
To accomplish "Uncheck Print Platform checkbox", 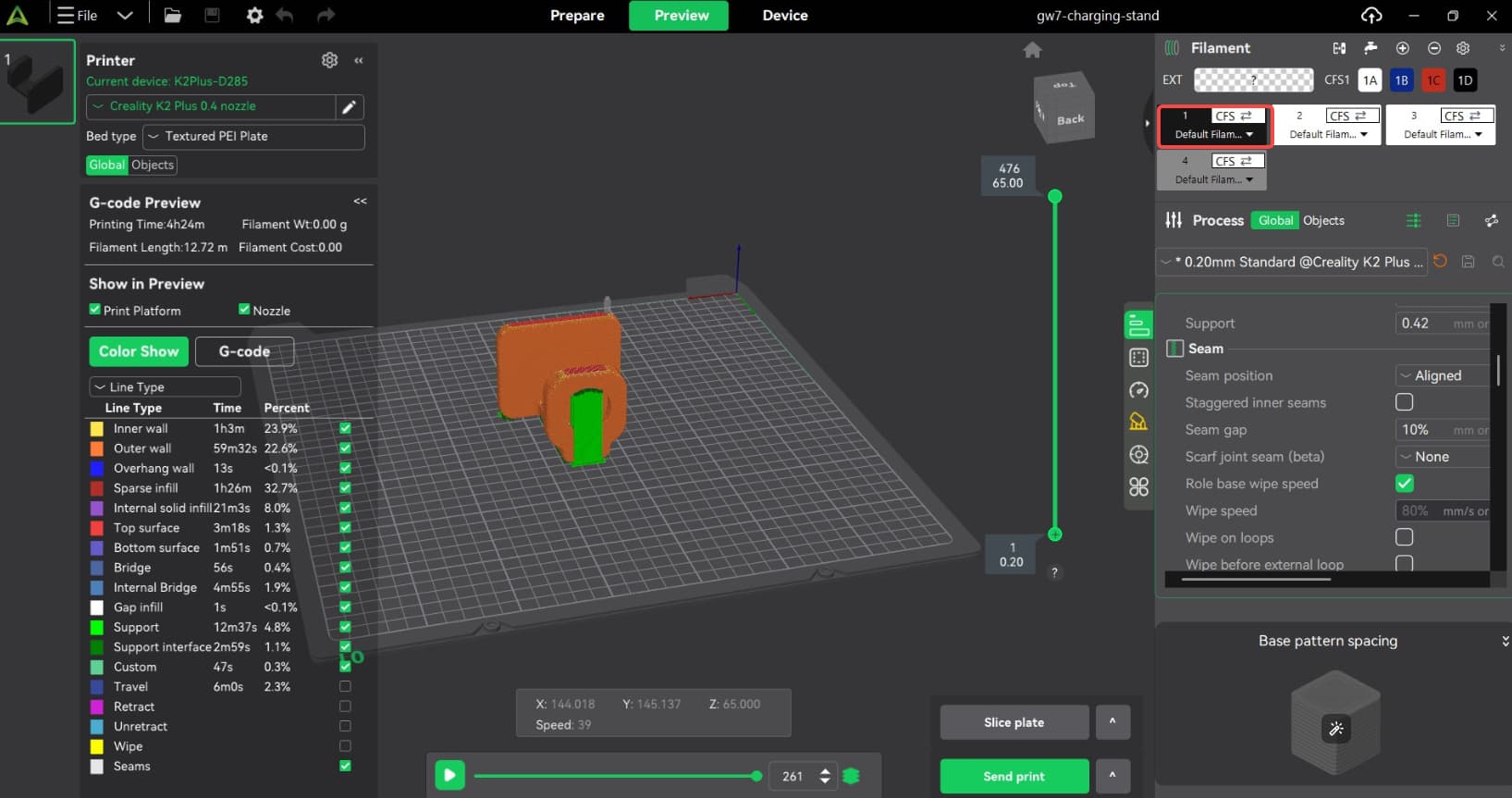I will coord(94,310).
